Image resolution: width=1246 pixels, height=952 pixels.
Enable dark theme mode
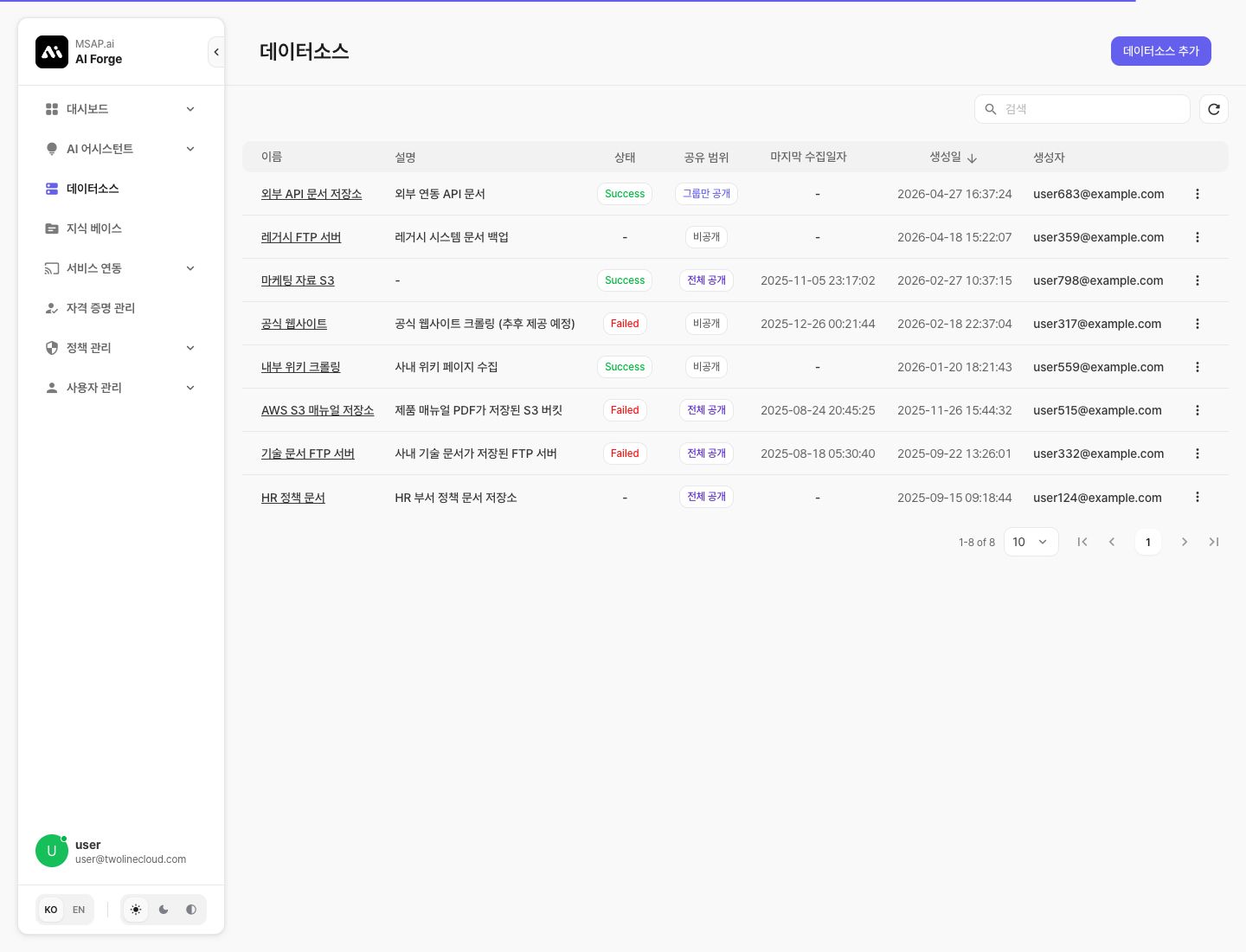pos(164,910)
